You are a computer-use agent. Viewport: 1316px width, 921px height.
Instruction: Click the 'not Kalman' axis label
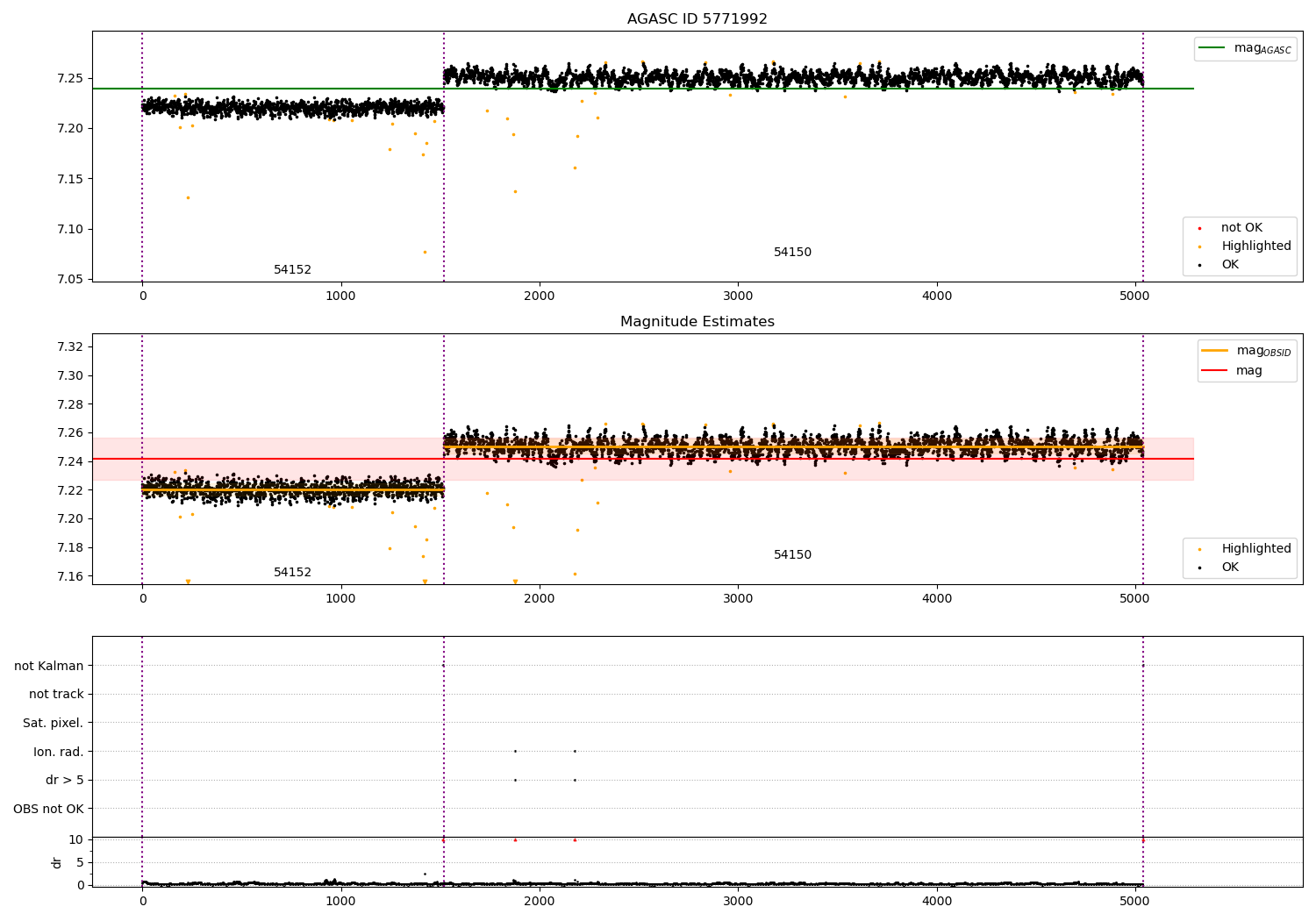click(49, 666)
